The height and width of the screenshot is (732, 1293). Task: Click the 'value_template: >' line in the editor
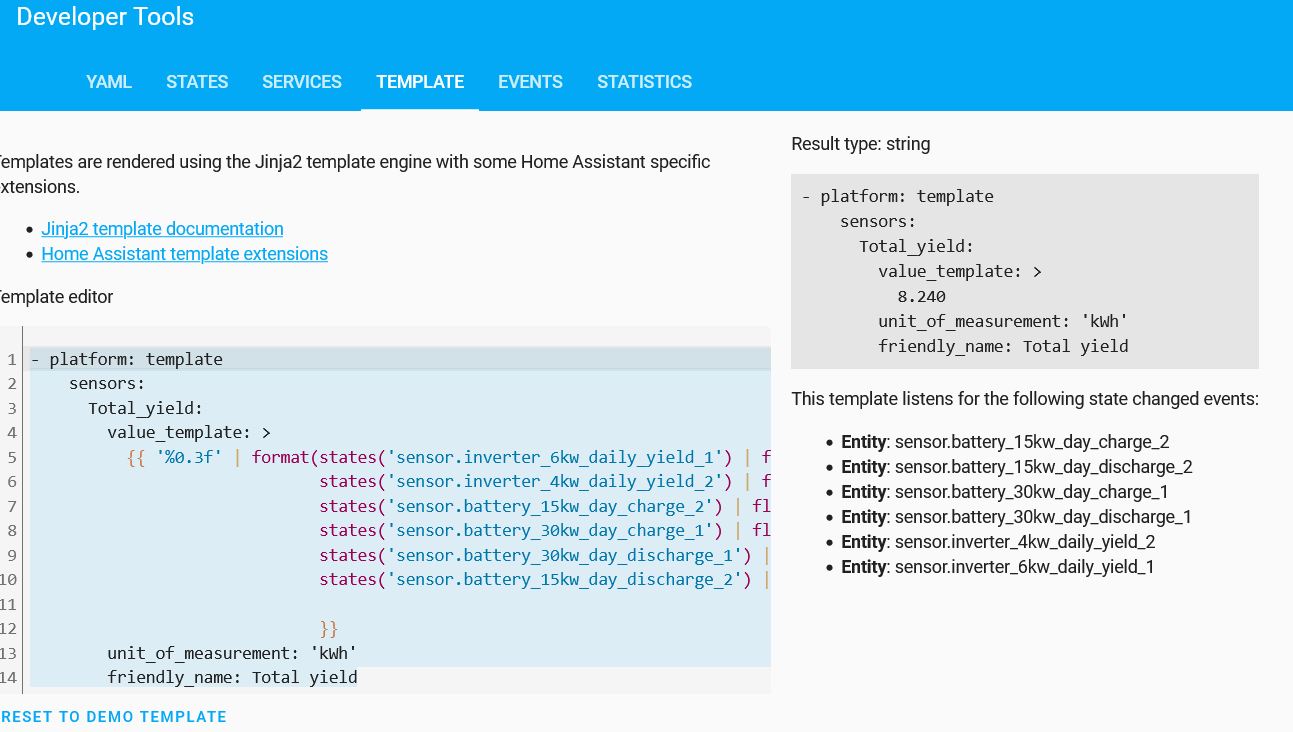(x=189, y=433)
